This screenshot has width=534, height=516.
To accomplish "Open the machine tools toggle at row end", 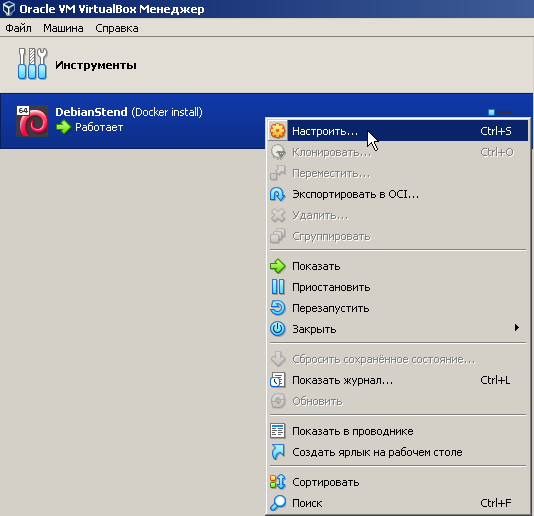I will pos(500,112).
